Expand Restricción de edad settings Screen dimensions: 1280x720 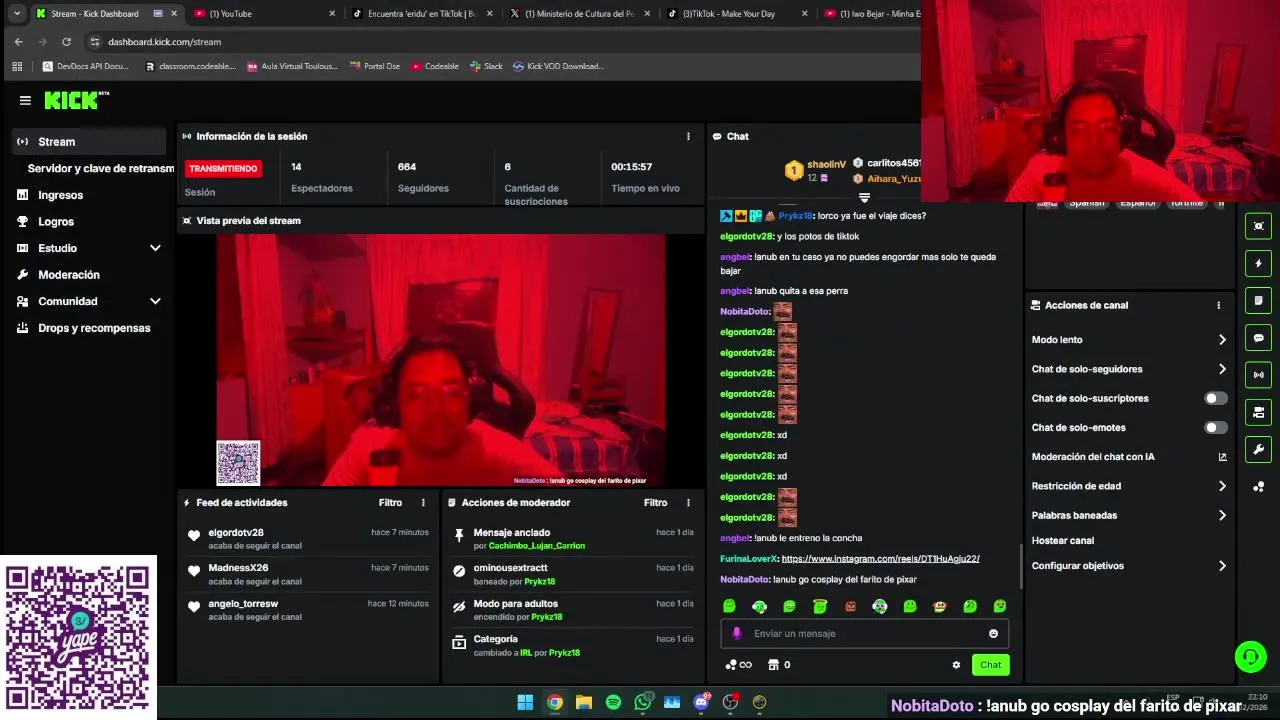pos(1222,486)
